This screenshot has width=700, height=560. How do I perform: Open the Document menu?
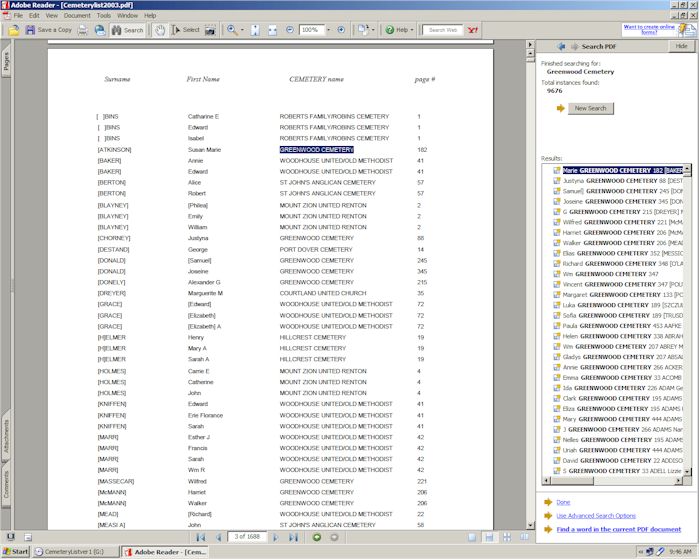77,15
